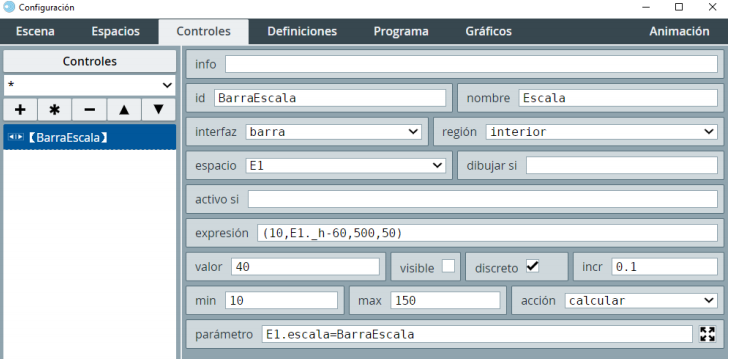Click the expresión field

pos(487,233)
